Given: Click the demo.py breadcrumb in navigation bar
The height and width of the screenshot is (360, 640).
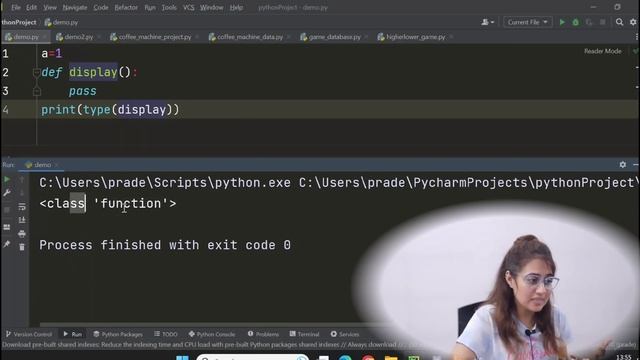Looking at the screenshot, I should (61, 22).
